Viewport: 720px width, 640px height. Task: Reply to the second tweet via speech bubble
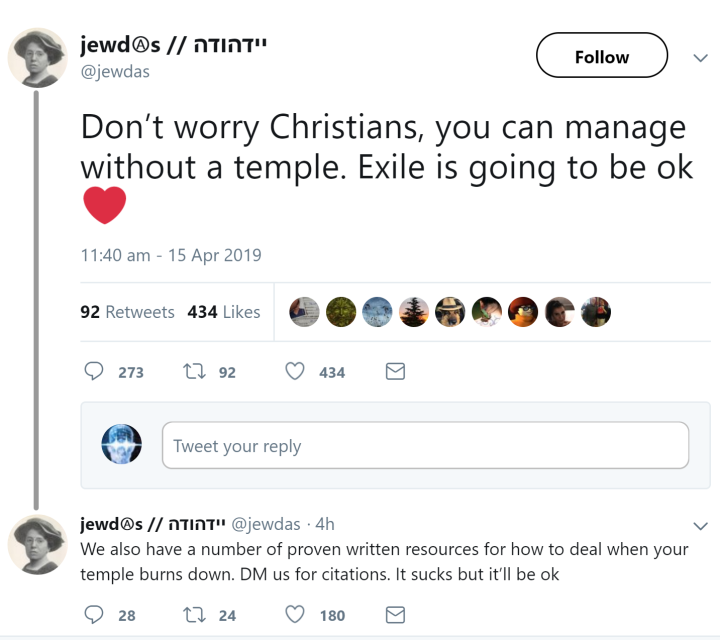pyautogui.click(x=94, y=614)
